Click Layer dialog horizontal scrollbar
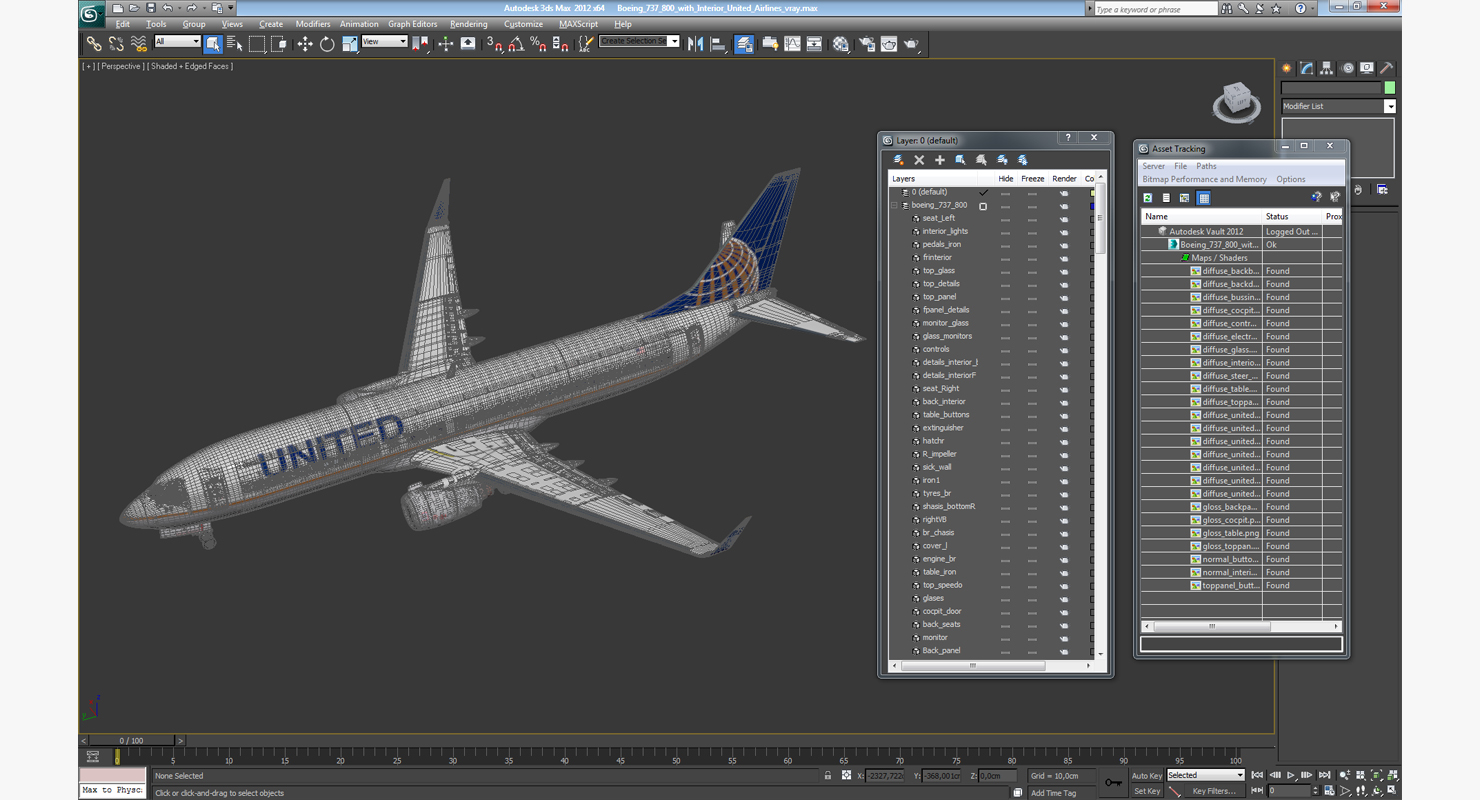1480x800 pixels. coord(972,666)
